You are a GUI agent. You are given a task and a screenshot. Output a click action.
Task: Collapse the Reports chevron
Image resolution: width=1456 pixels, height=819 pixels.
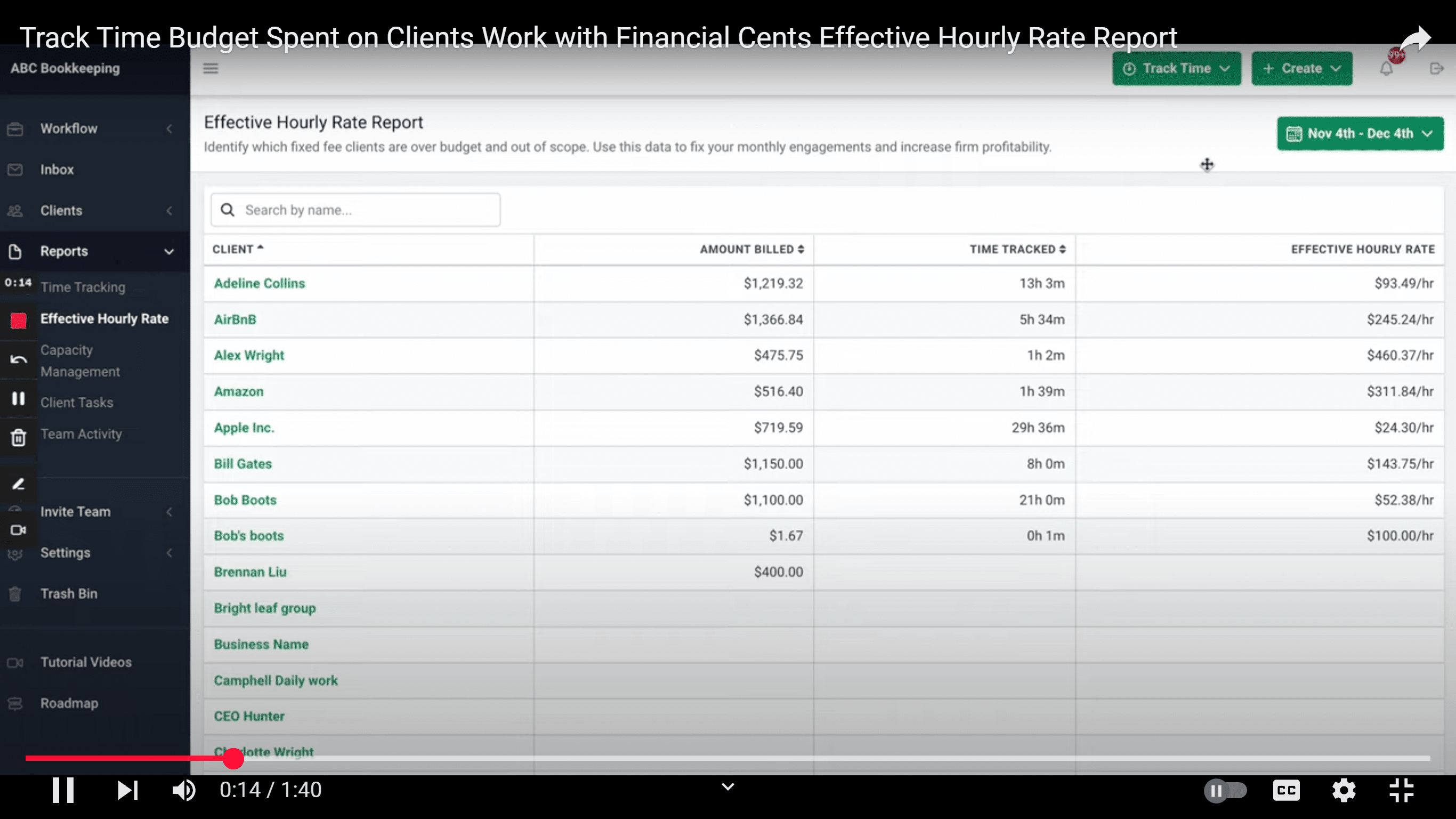(169, 252)
